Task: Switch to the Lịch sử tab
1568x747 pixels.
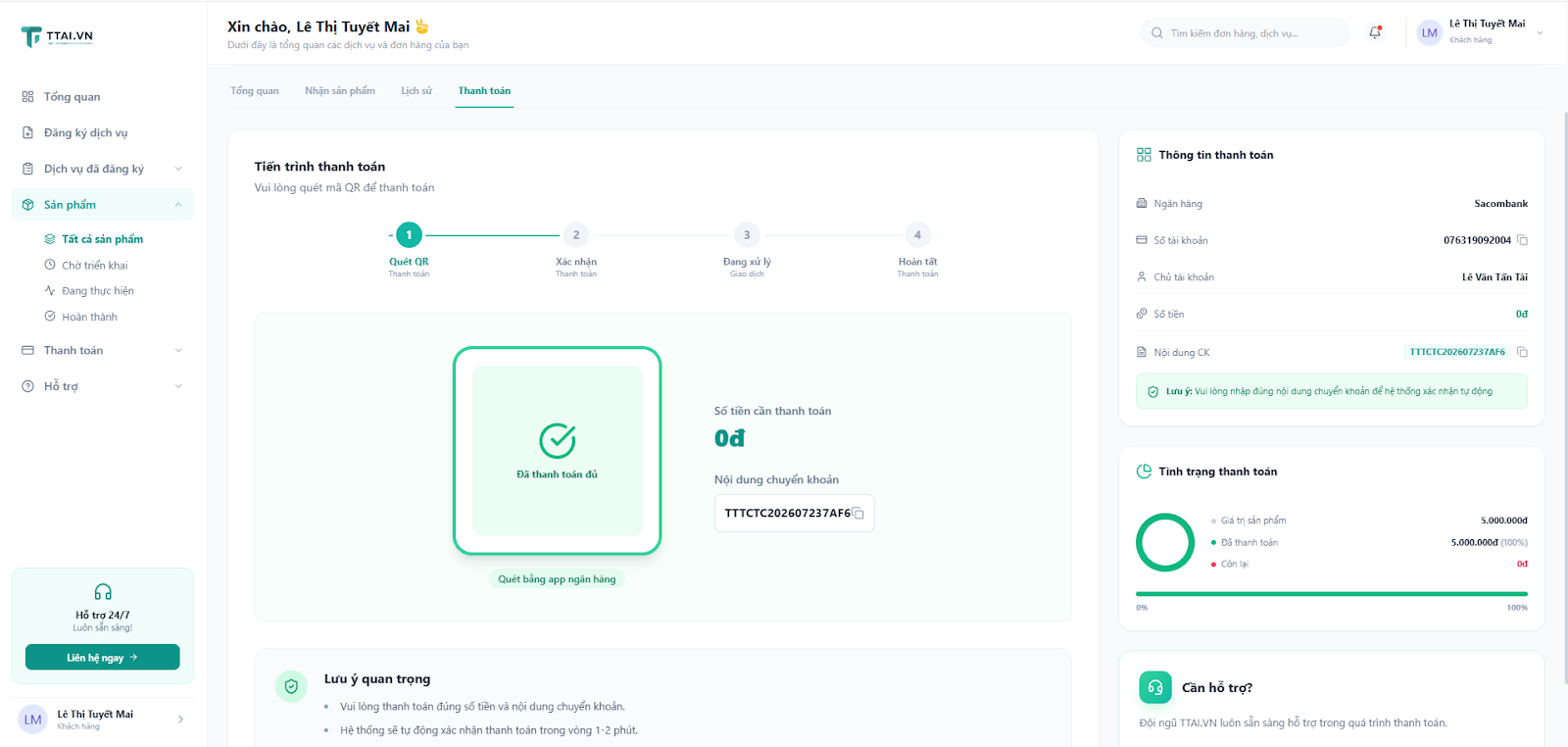Action: pos(416,91)
